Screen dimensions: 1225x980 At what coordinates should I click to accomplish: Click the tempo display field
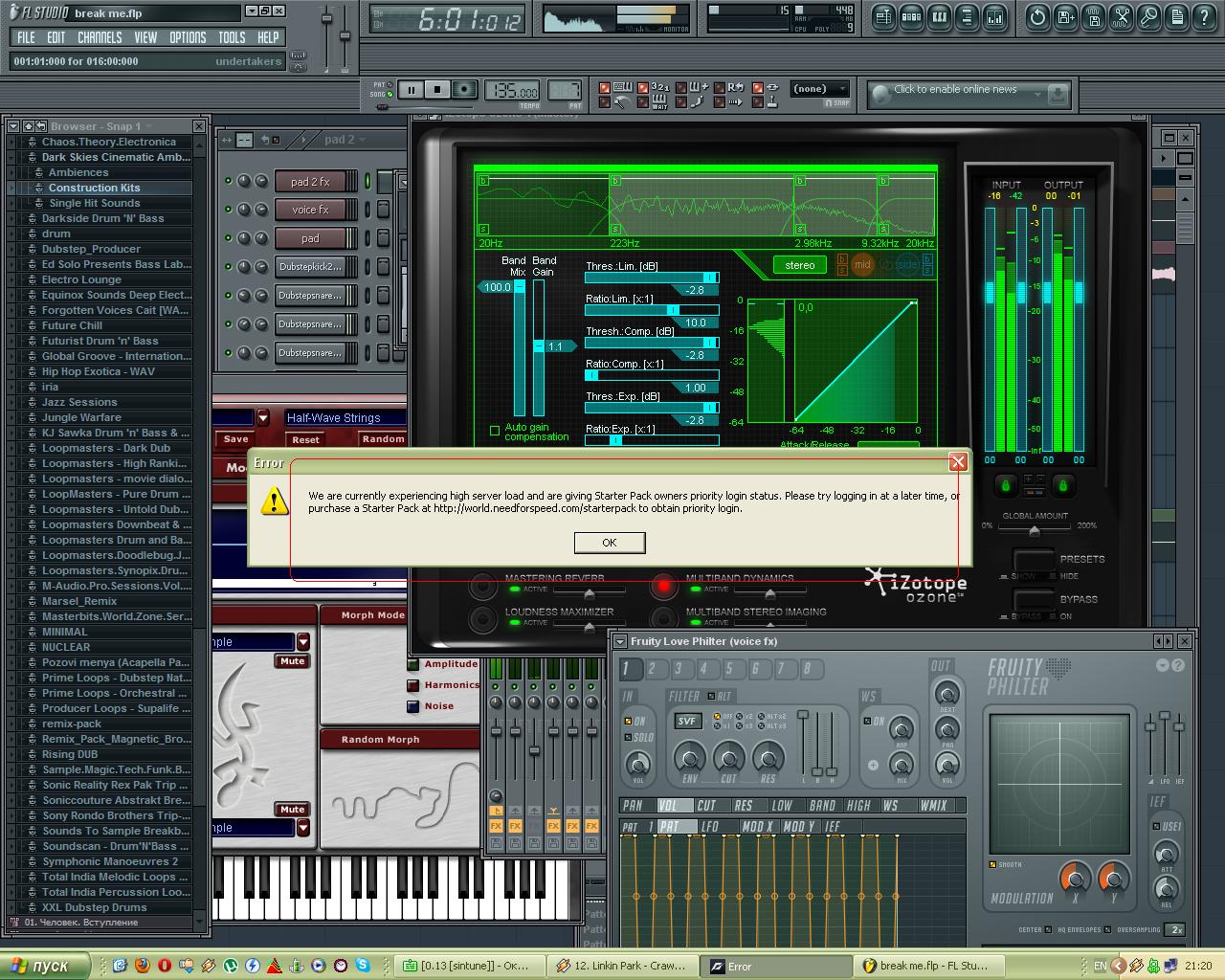click(x=513, y=91)
